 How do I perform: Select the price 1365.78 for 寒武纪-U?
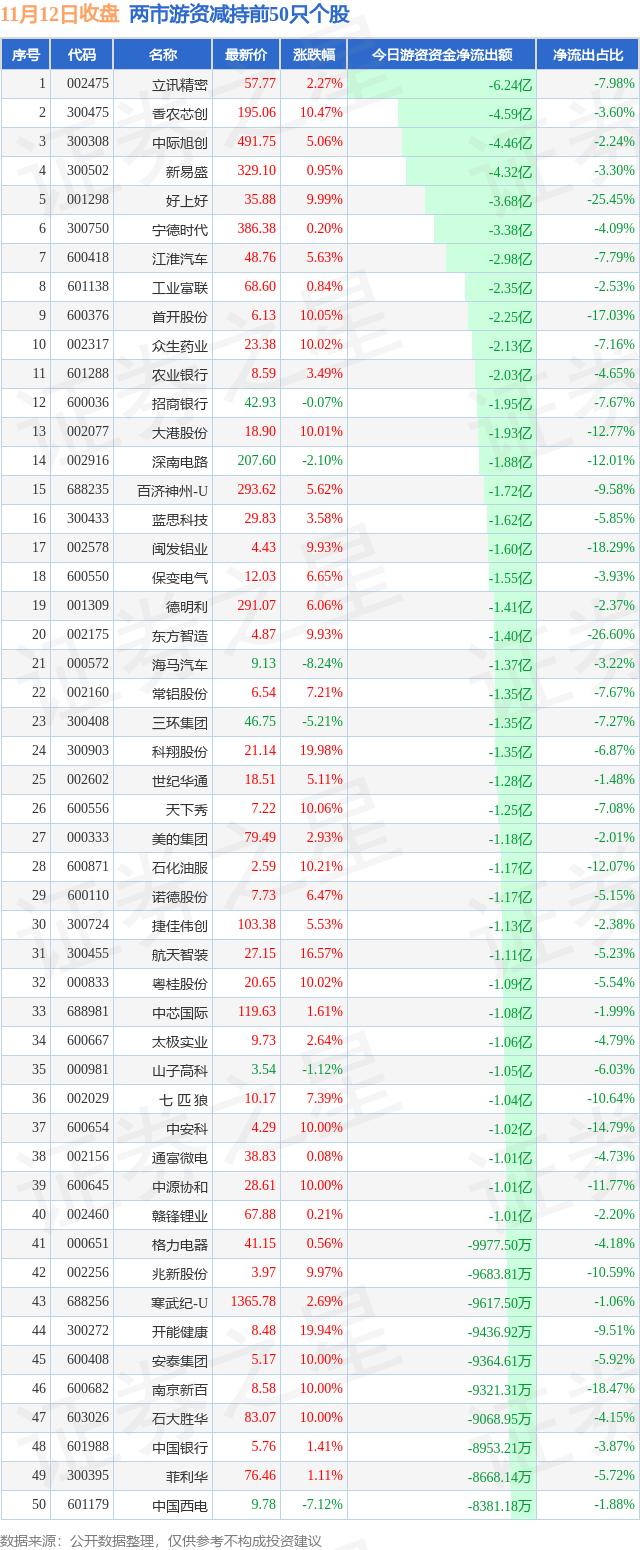[254, 1301]
